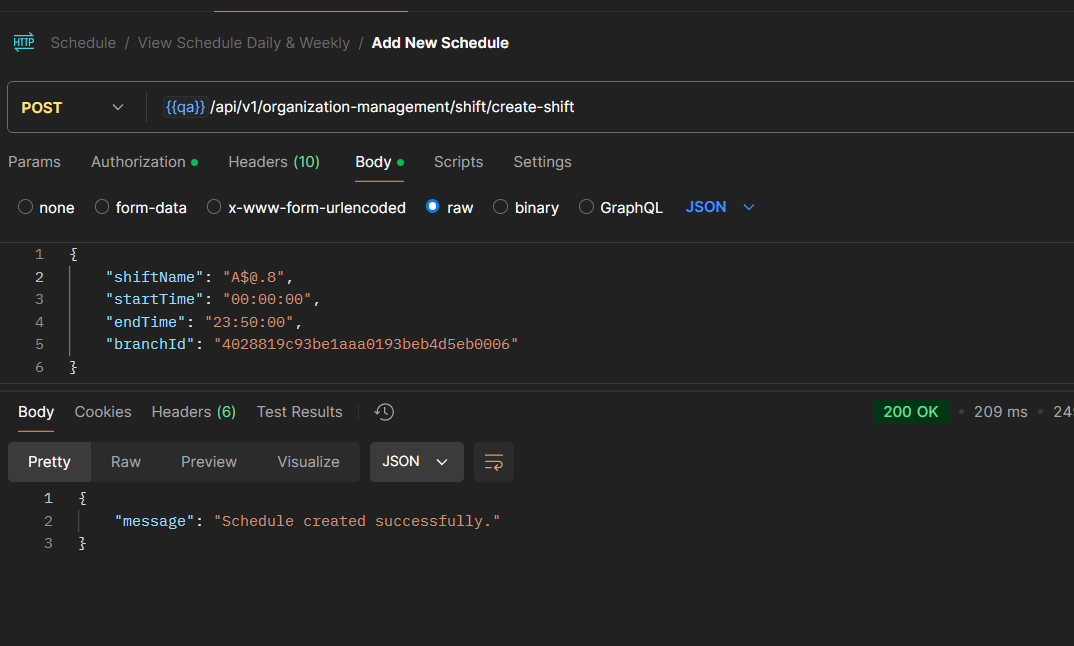Open View Schedule Daily & Weekly breadcrumb
Image resolution: width=1074 pixels, height=646 pixels.
pyautogui.click(x=244, y=43)
